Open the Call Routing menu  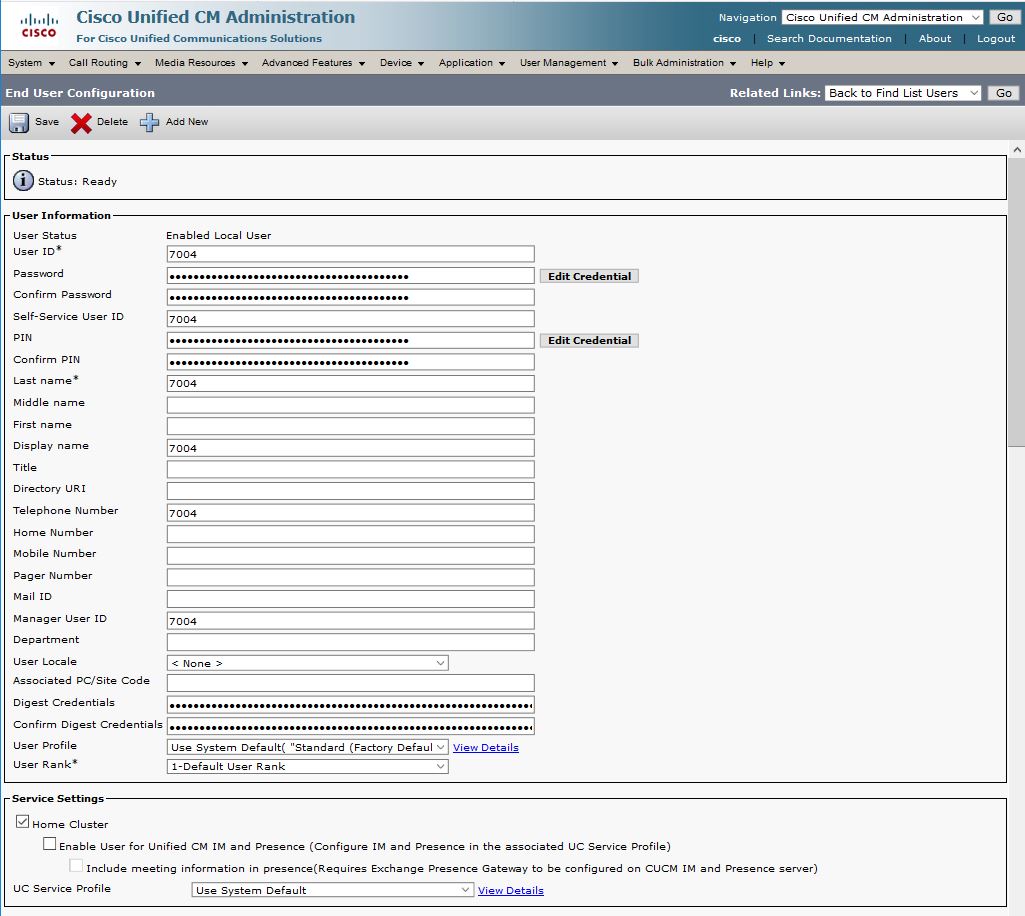point(104,63)
